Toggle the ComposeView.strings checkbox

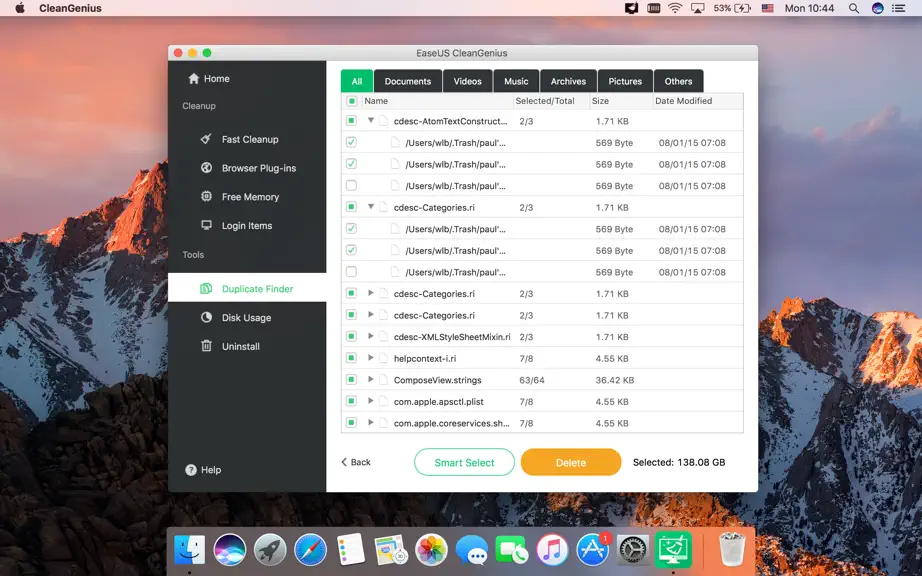(351, 380)
